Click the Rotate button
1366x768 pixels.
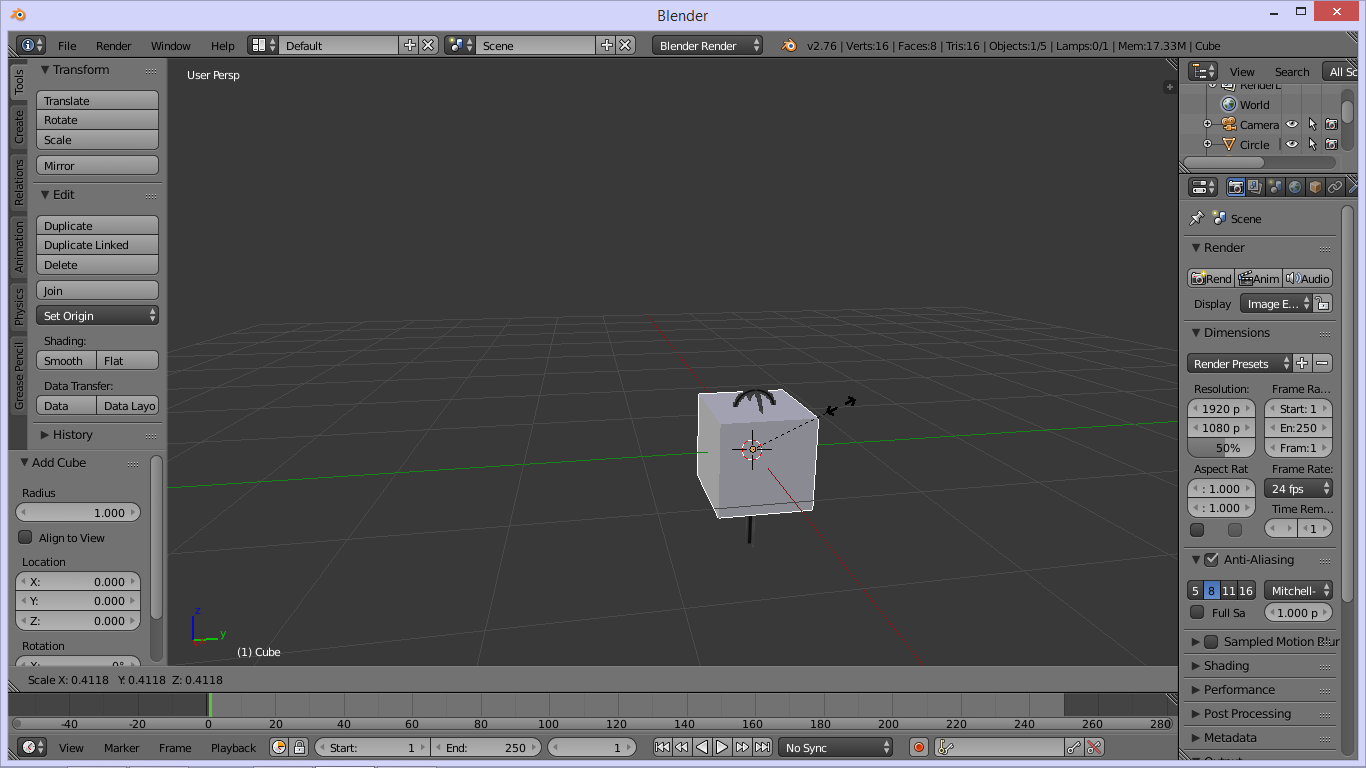click(x=98, y=119)
